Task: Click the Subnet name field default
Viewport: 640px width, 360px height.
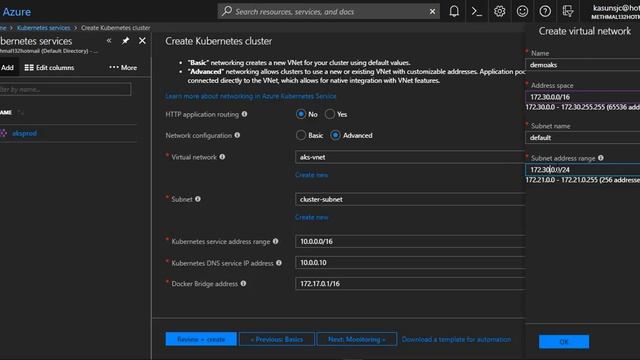Action: [x=582, y=138]
